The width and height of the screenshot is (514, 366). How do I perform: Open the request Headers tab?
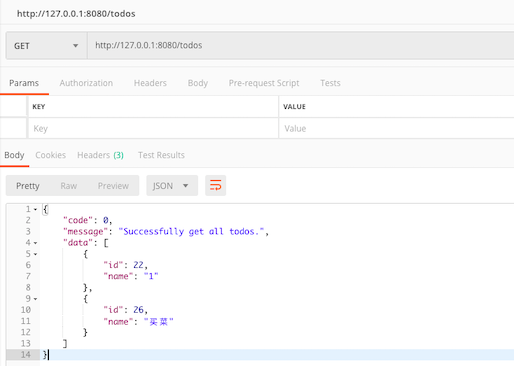[x=150, y=83]
